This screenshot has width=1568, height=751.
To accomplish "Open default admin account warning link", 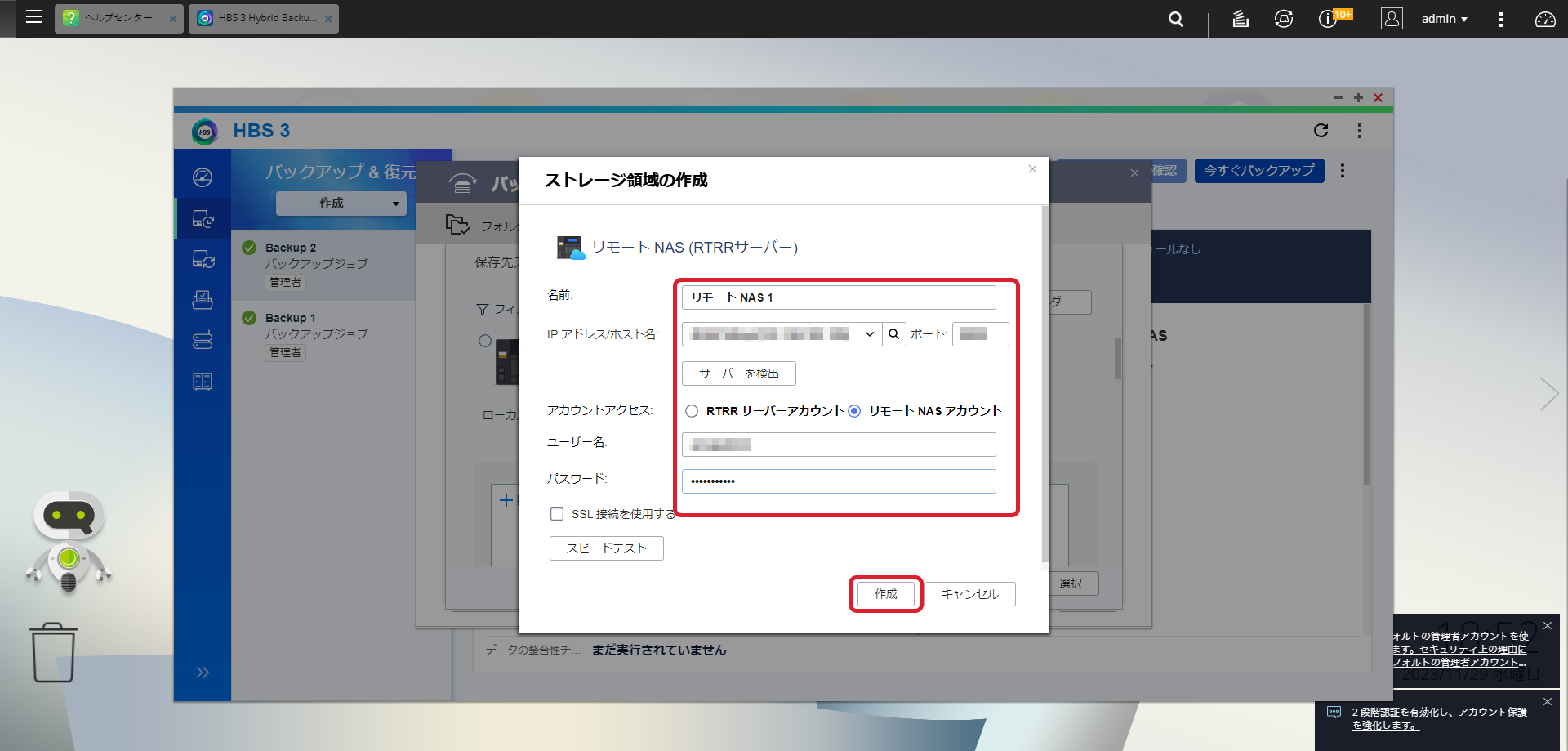I will coord(1461,649).
